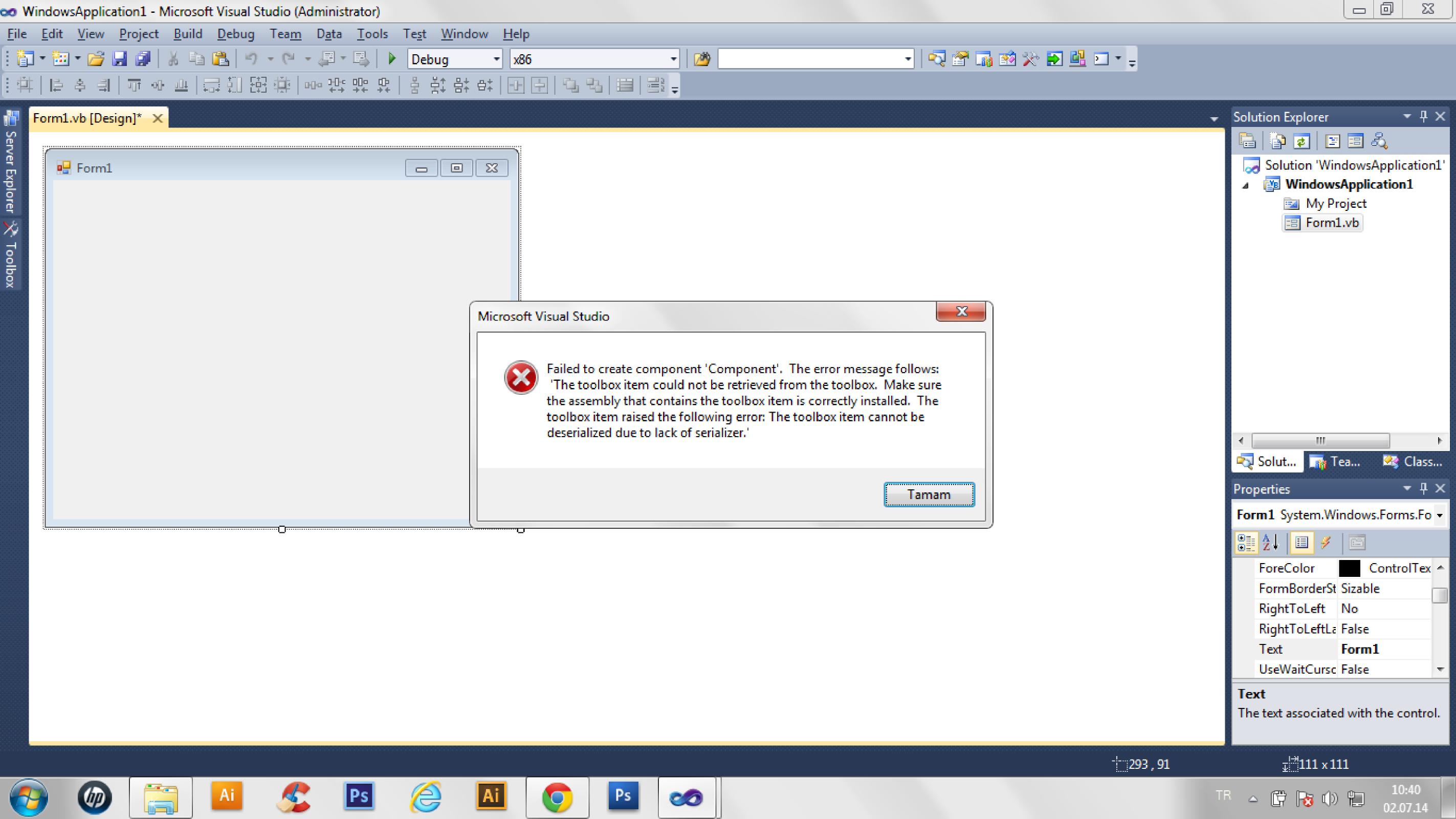
Task: Click the Categorized view icon in Properties
Action: [x=1246, y=543]
